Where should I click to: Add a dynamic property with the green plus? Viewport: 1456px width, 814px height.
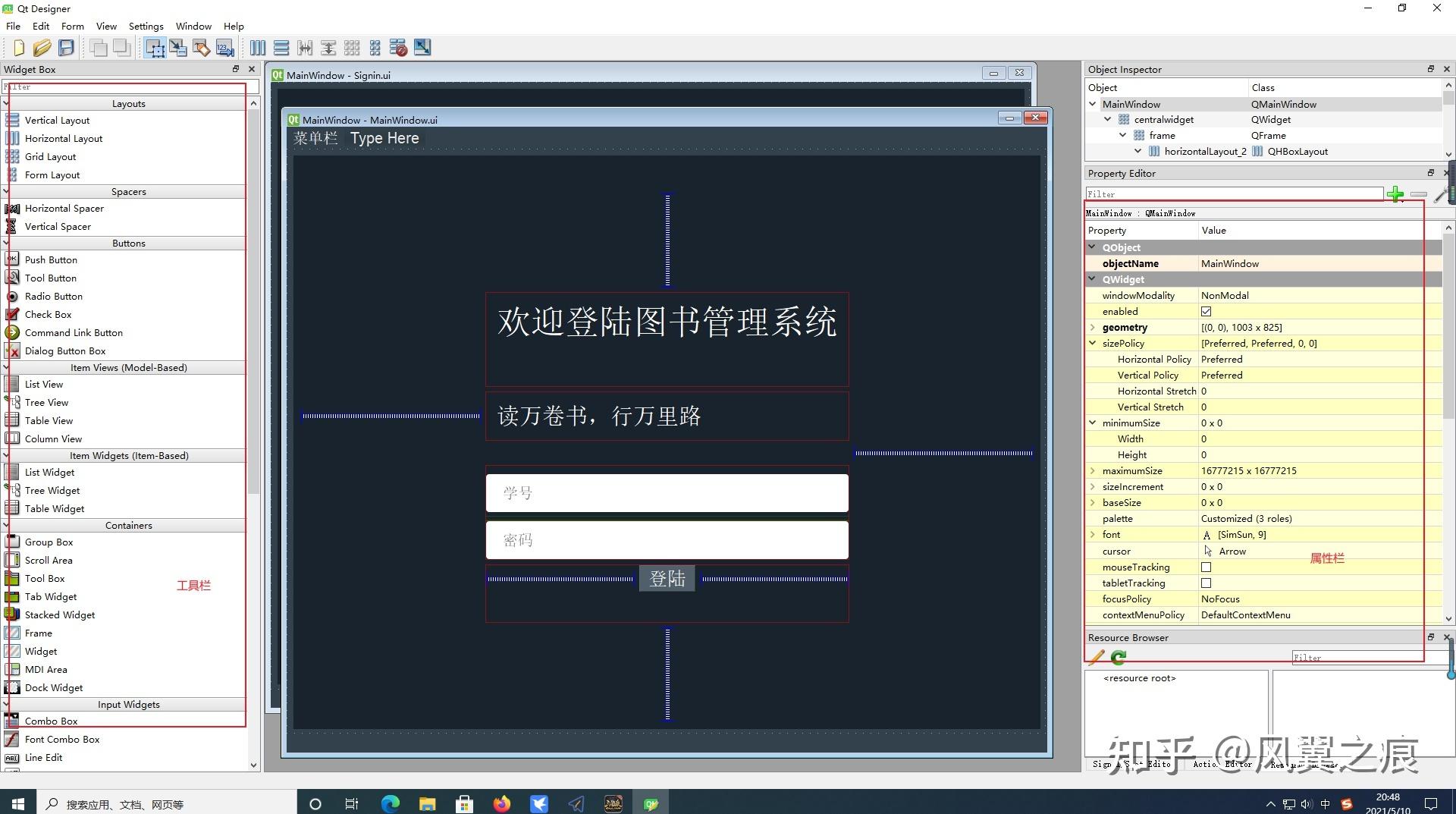point(1395,193)
